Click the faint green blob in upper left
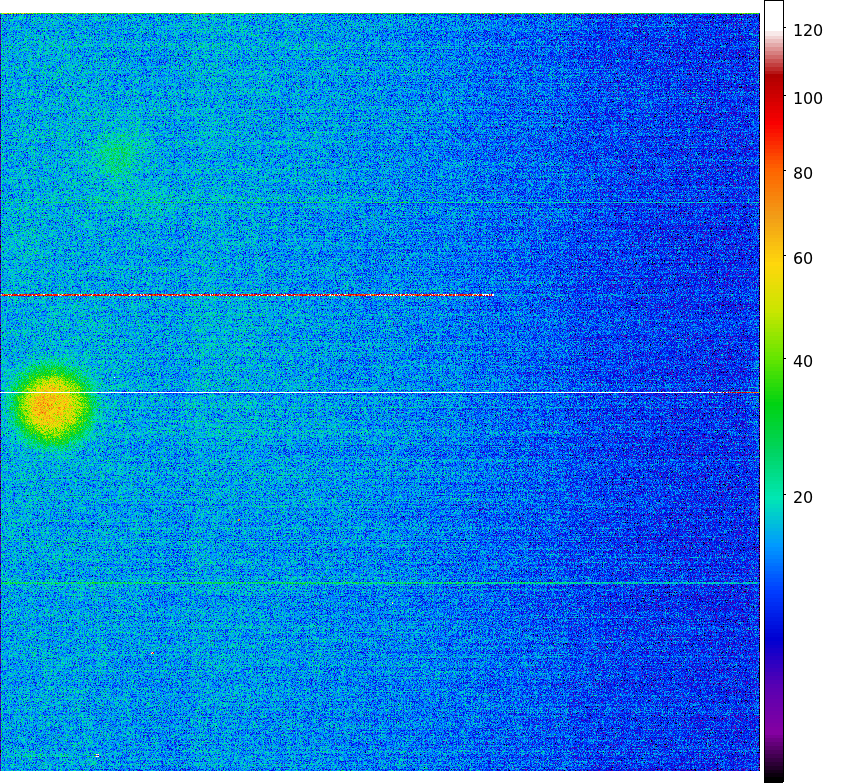The image size is (868, 783). pyautogui.click(x=115, y=157)
